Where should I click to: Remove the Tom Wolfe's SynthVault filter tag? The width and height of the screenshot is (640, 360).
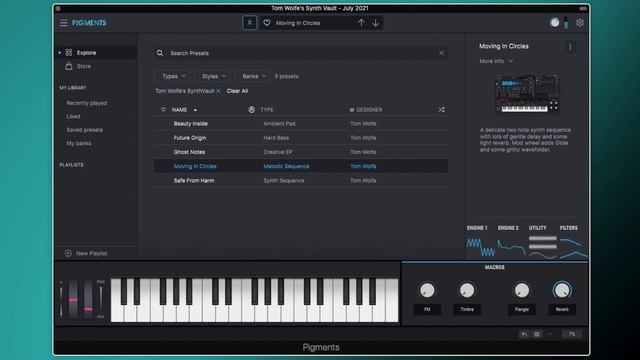click(x=218, y=91)
